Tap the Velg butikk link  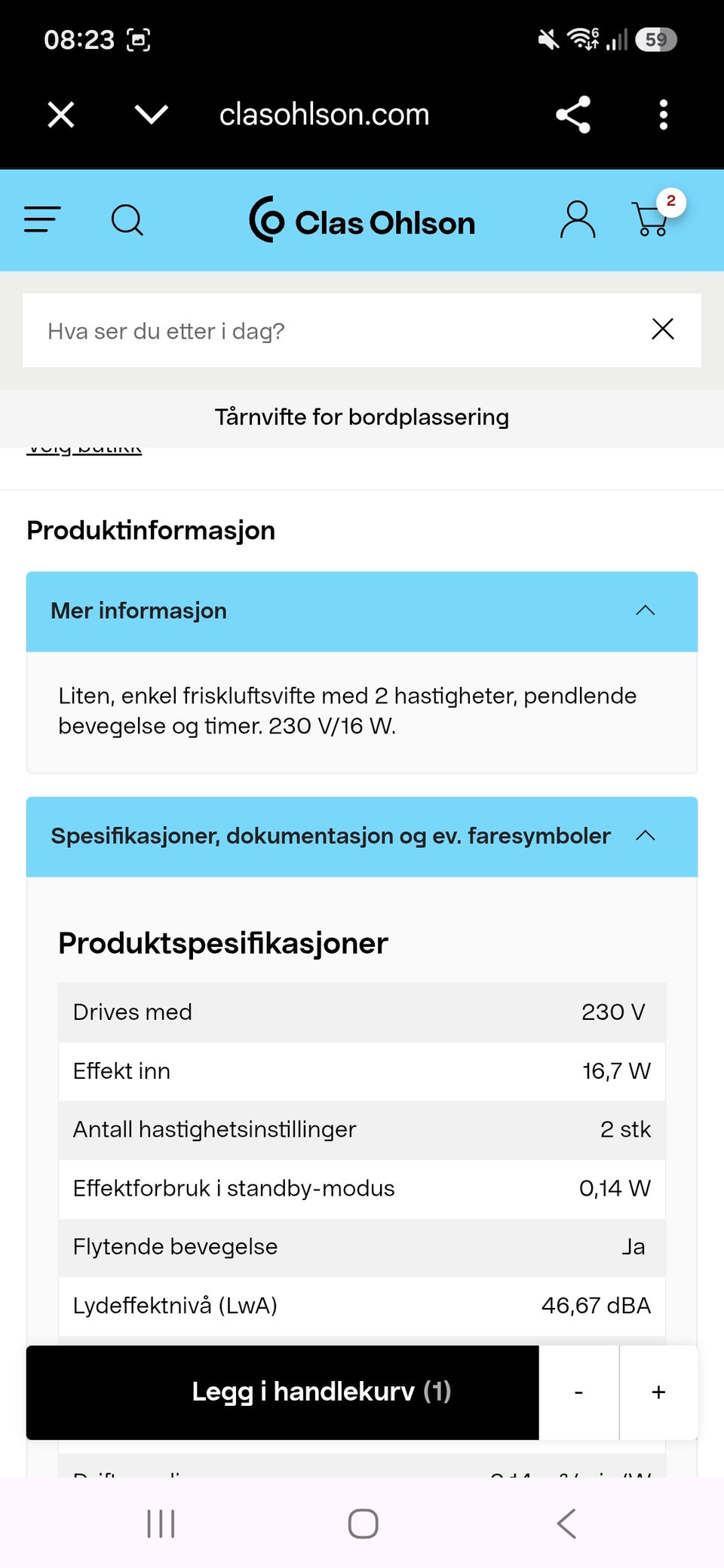84,449
